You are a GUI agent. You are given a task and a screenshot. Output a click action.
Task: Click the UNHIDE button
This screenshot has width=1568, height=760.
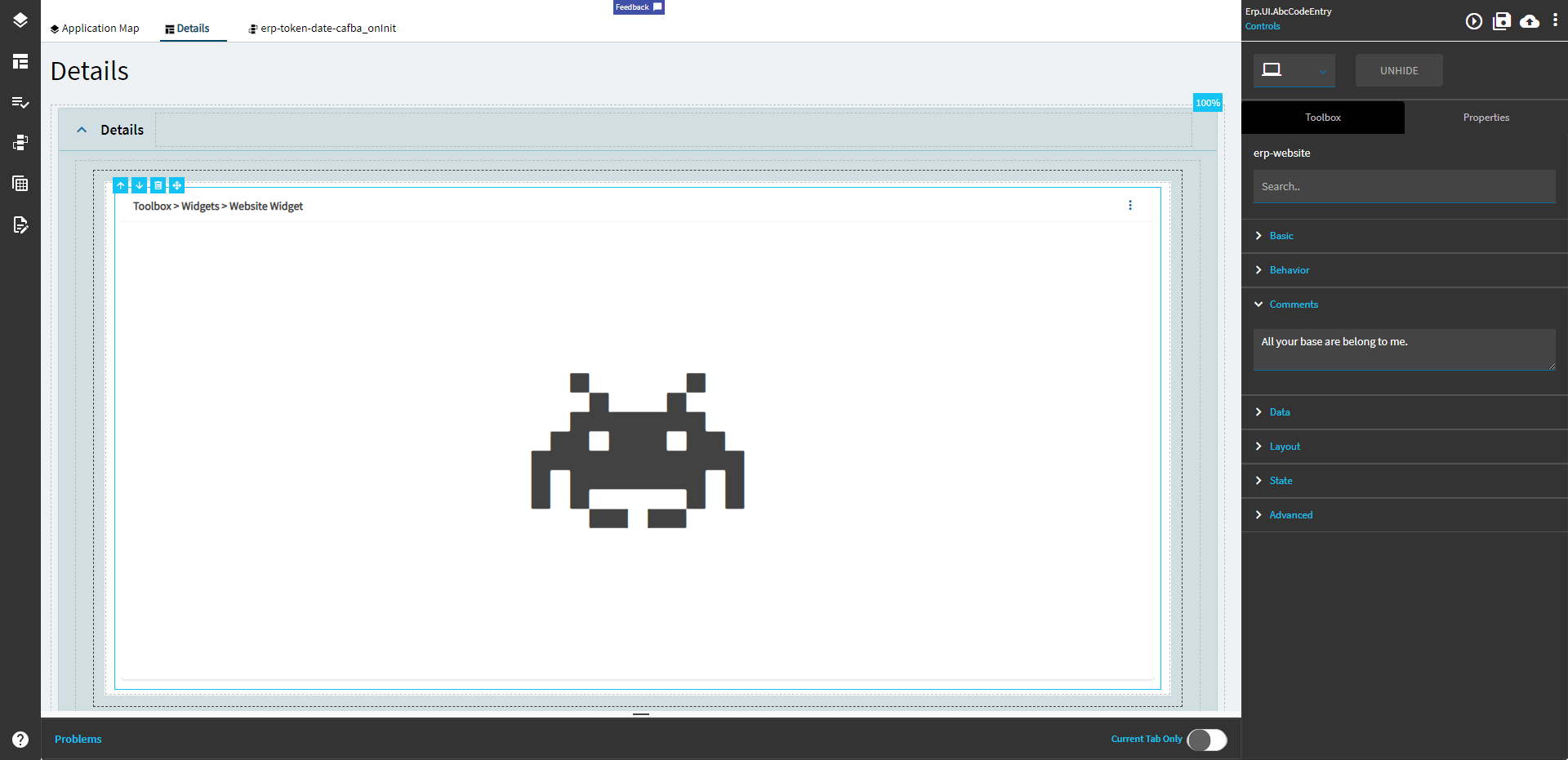tap(1399, 70)
